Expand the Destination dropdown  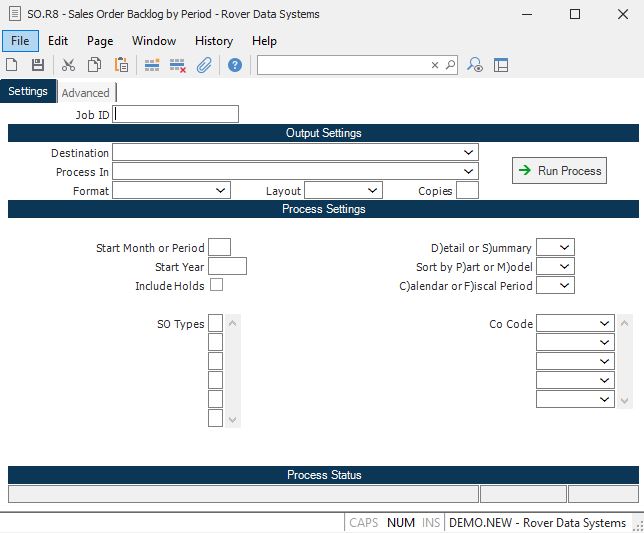[x=469, y=152]
